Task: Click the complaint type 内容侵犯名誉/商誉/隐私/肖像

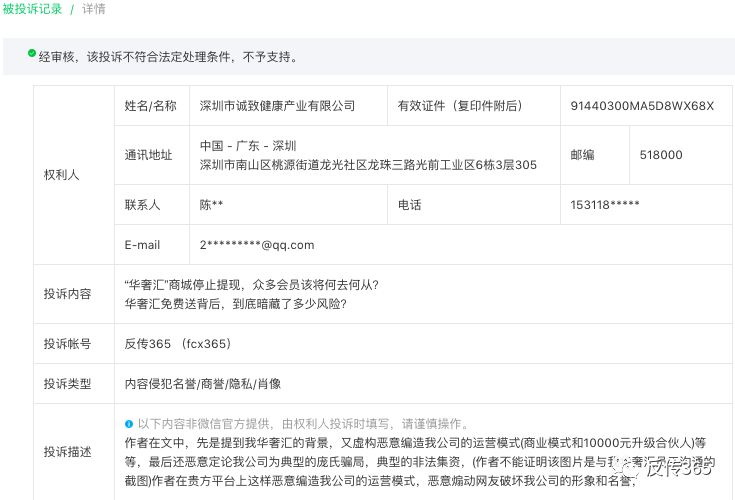Action: click(202, 384)
